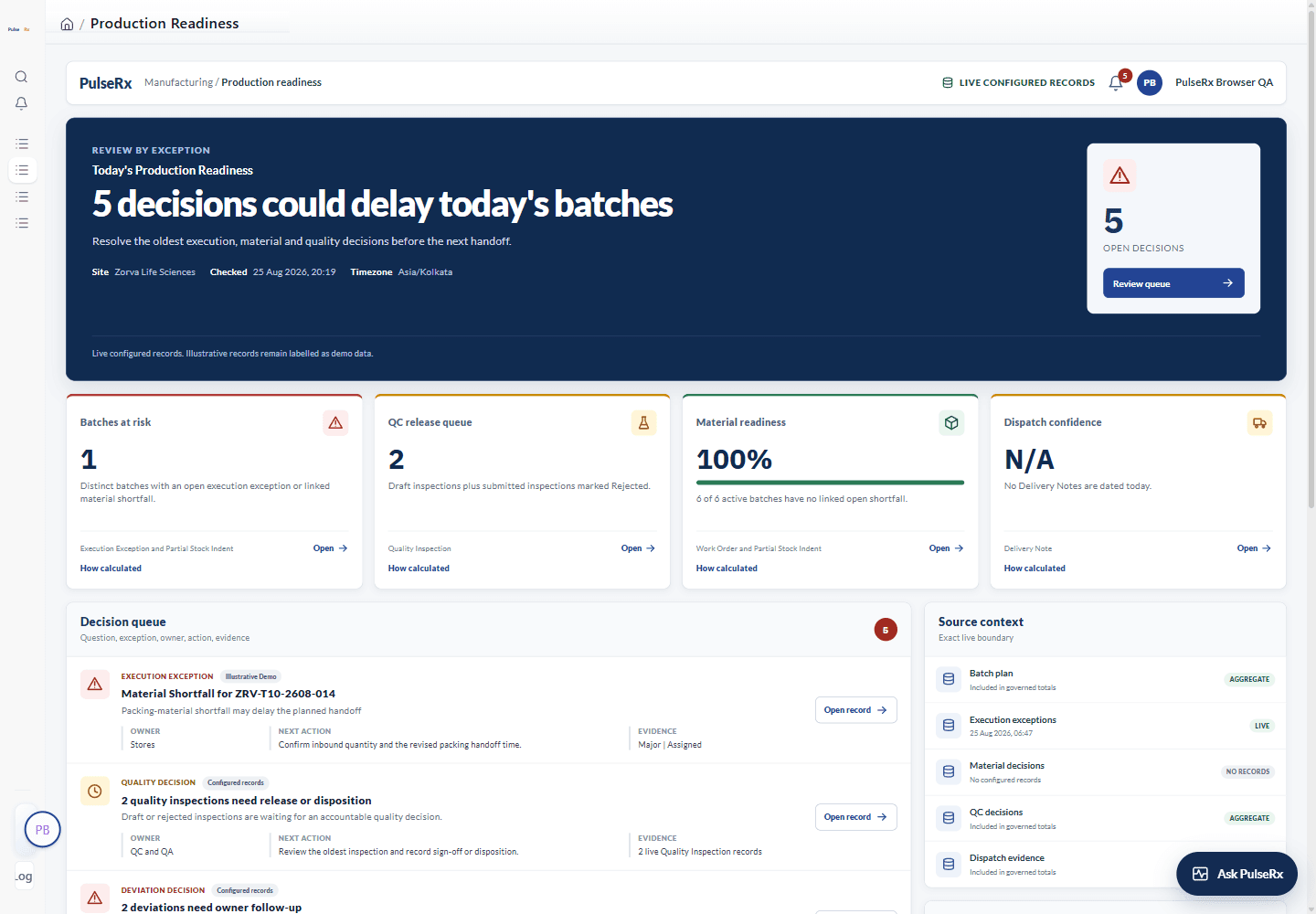Select the highlighted list item in the sidebar

[22, 170]
